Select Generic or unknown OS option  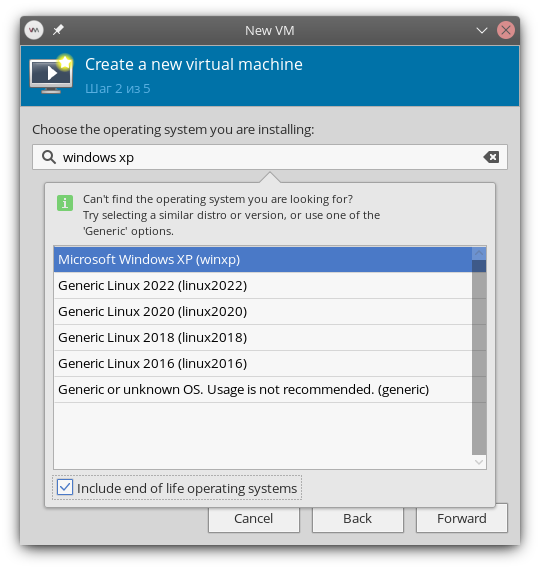click(x=263, y=389)
